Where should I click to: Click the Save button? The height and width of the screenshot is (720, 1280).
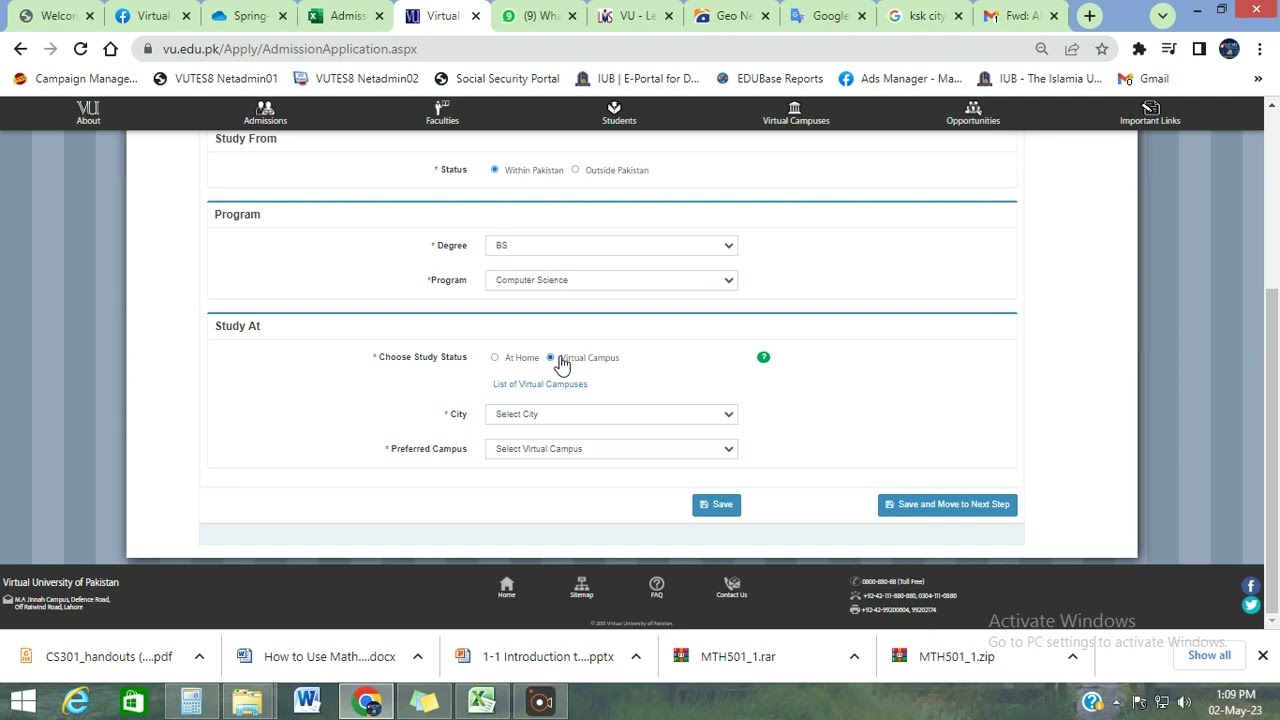tap(716, 505)
